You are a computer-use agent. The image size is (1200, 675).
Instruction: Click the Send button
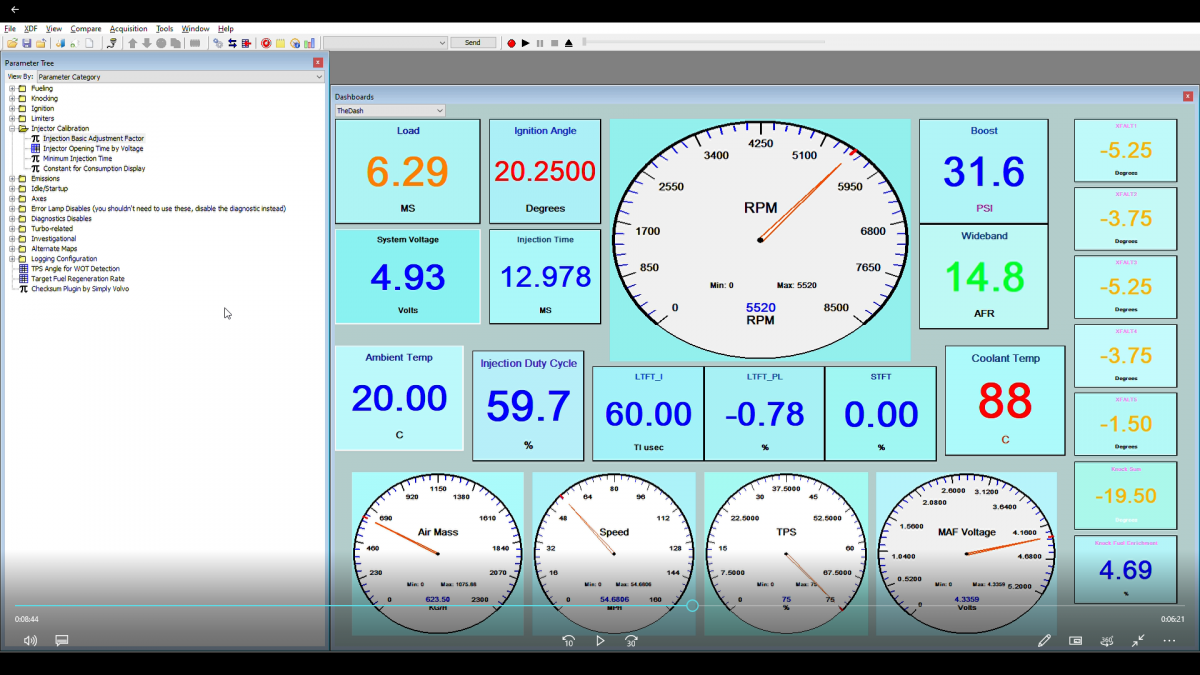(473, 43)
